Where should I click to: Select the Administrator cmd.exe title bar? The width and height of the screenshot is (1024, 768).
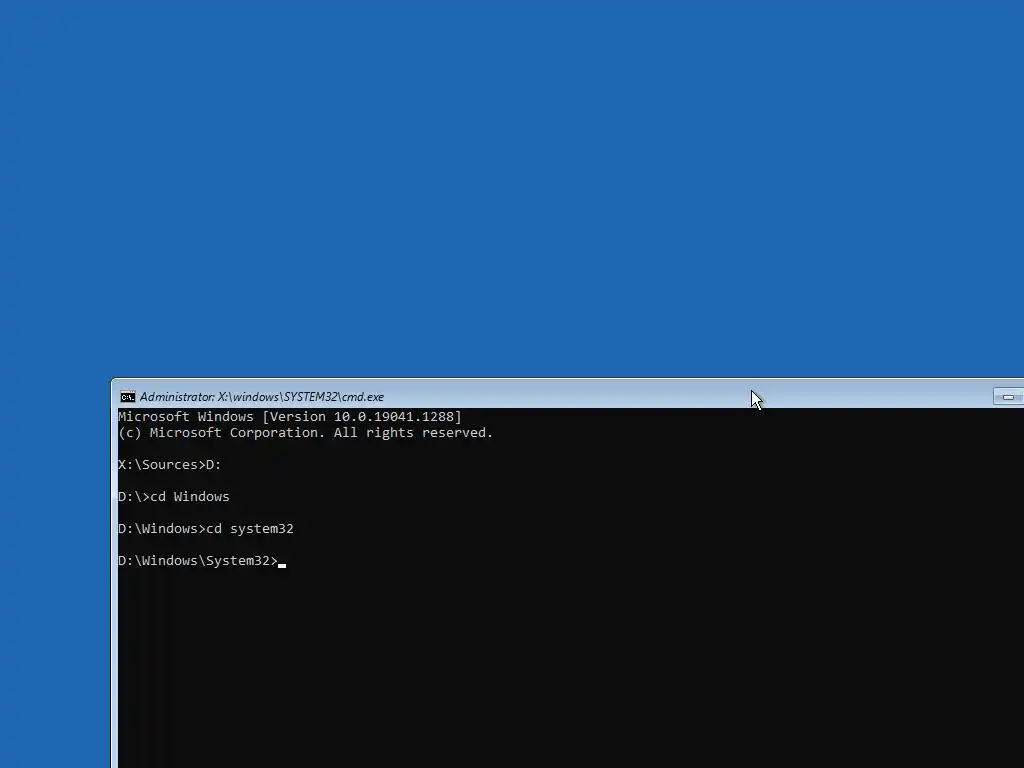pyautogui.click(x=568, y=396)
